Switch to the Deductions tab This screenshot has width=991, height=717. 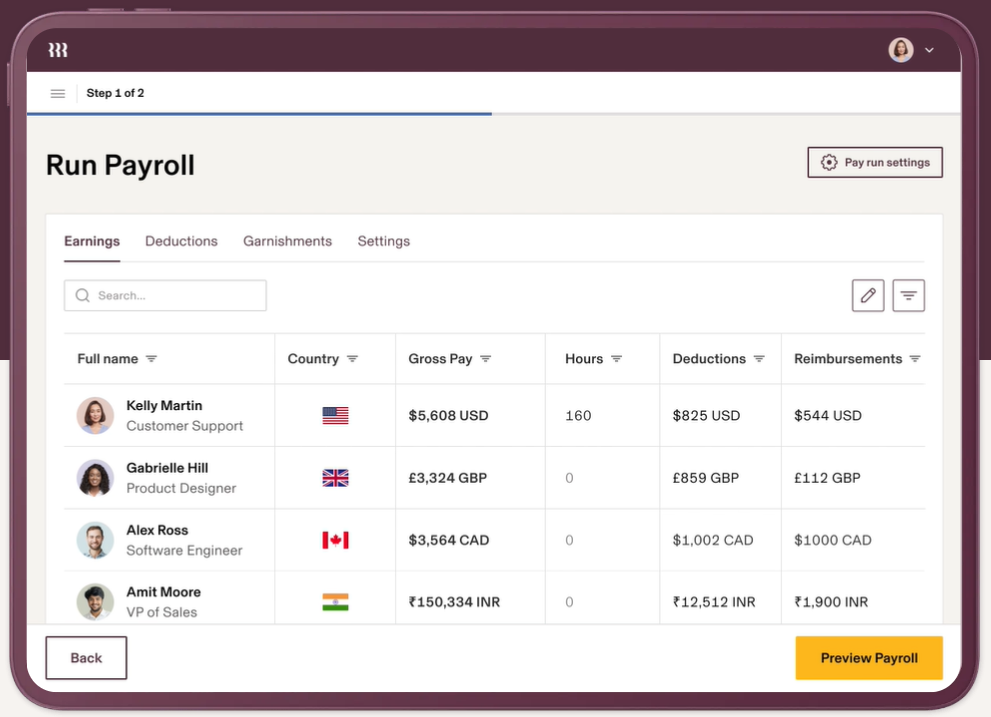click(x=181, y=241)
